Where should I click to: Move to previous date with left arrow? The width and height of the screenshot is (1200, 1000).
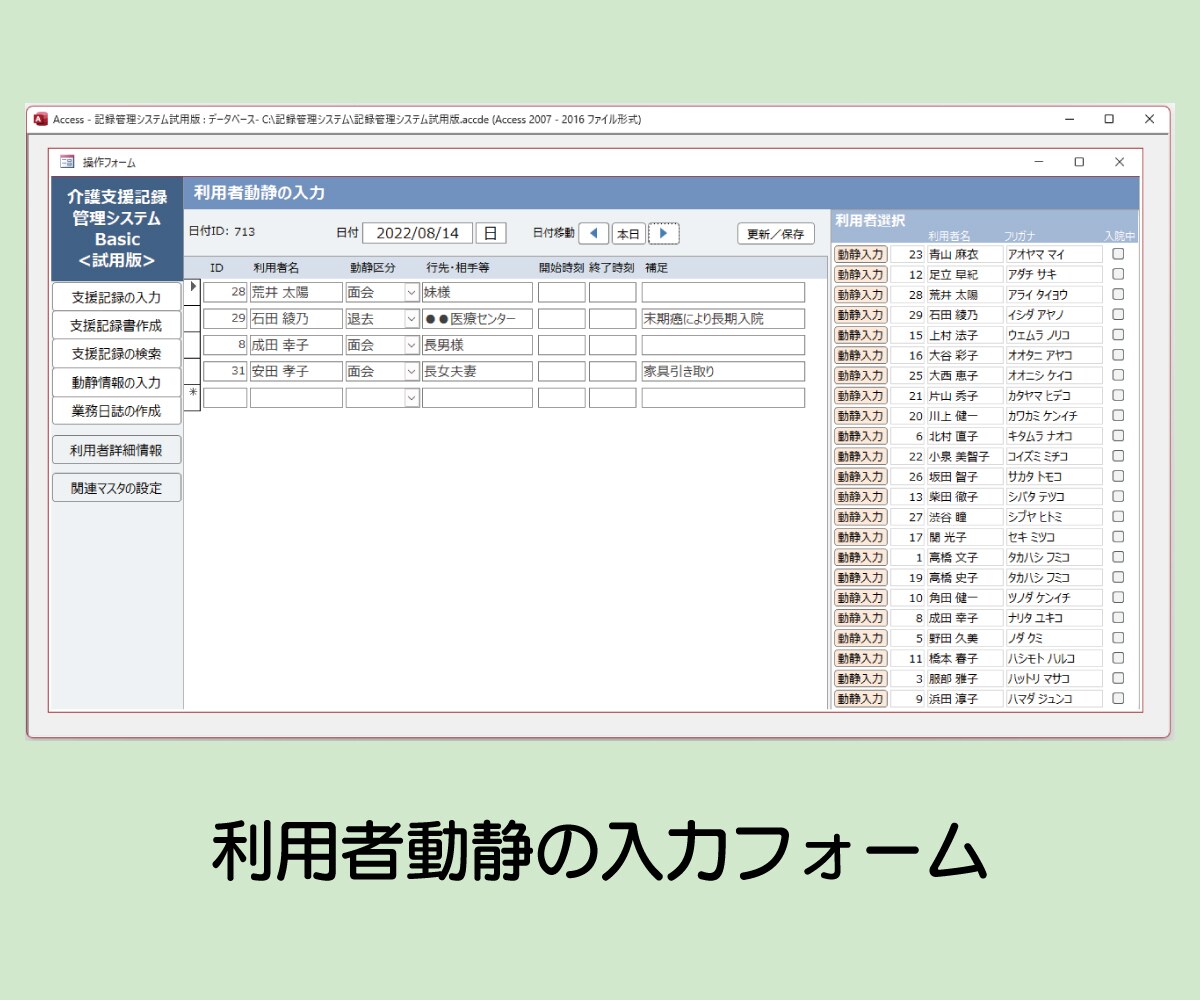tap(594, 233)
